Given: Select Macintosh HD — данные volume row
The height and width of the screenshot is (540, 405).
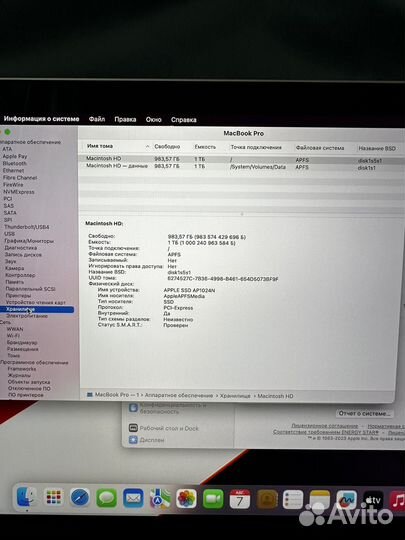Looking at the screenshot, I should (241, 166).
